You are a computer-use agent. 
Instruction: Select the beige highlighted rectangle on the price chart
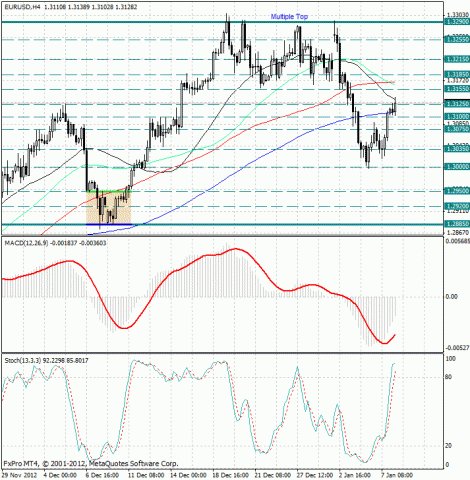(x=109, y=208)
